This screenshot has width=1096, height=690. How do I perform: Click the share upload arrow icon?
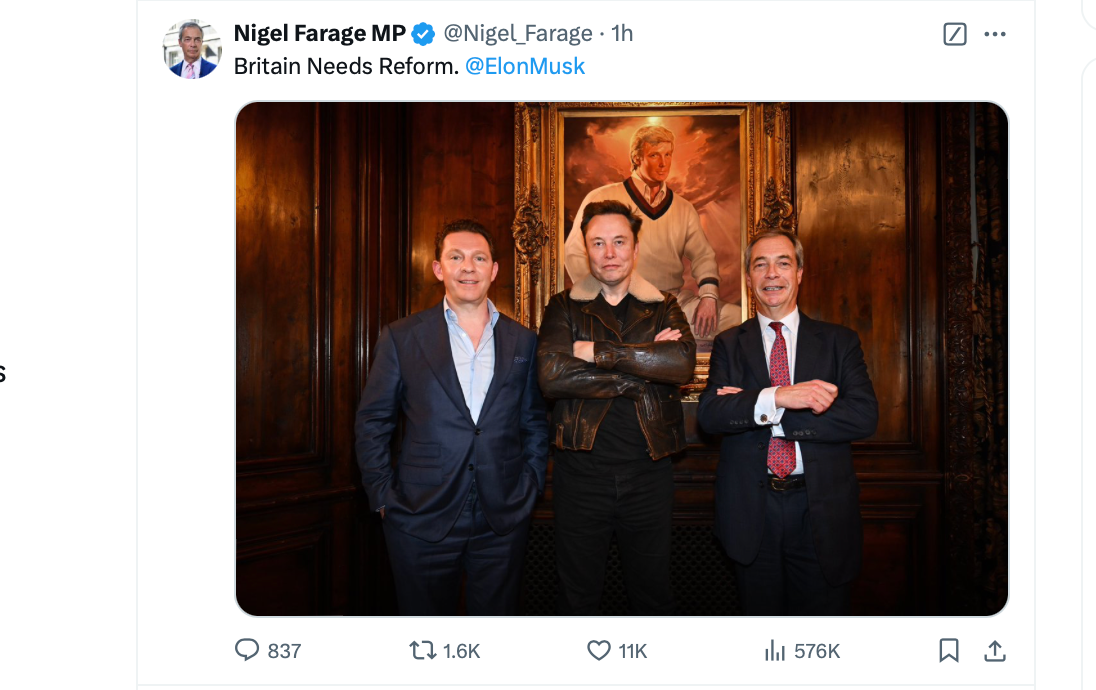(994, 651)
